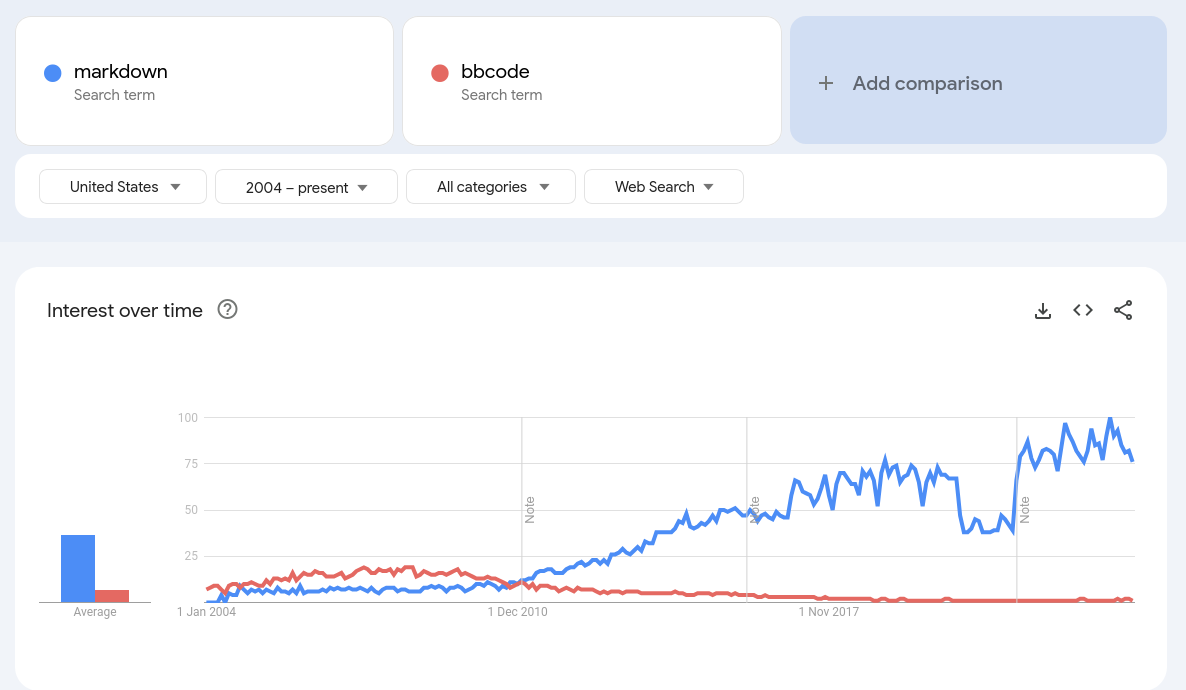The width and height of the screenshot is (1186, 690).
Task: Click the blue markdown average bar
Action: tap(78, 568)
